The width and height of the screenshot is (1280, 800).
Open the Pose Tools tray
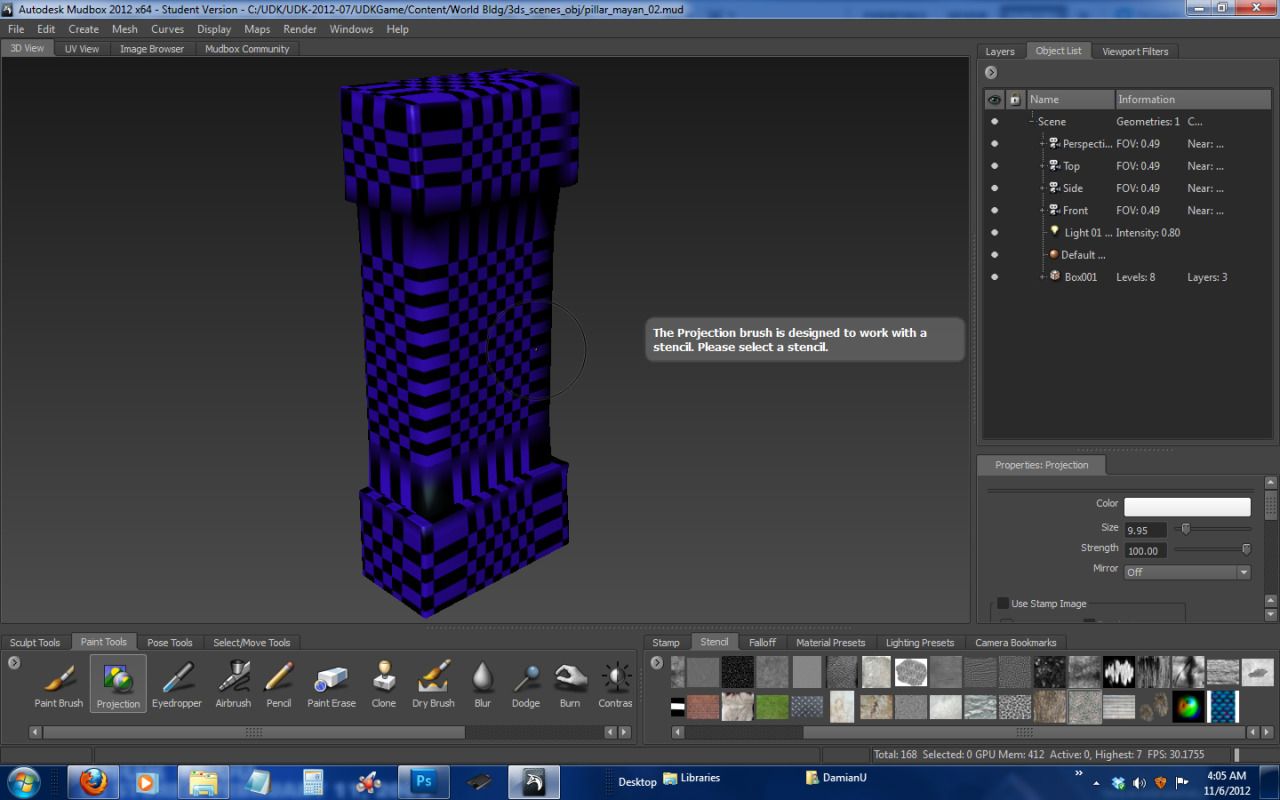coord(170,642)
